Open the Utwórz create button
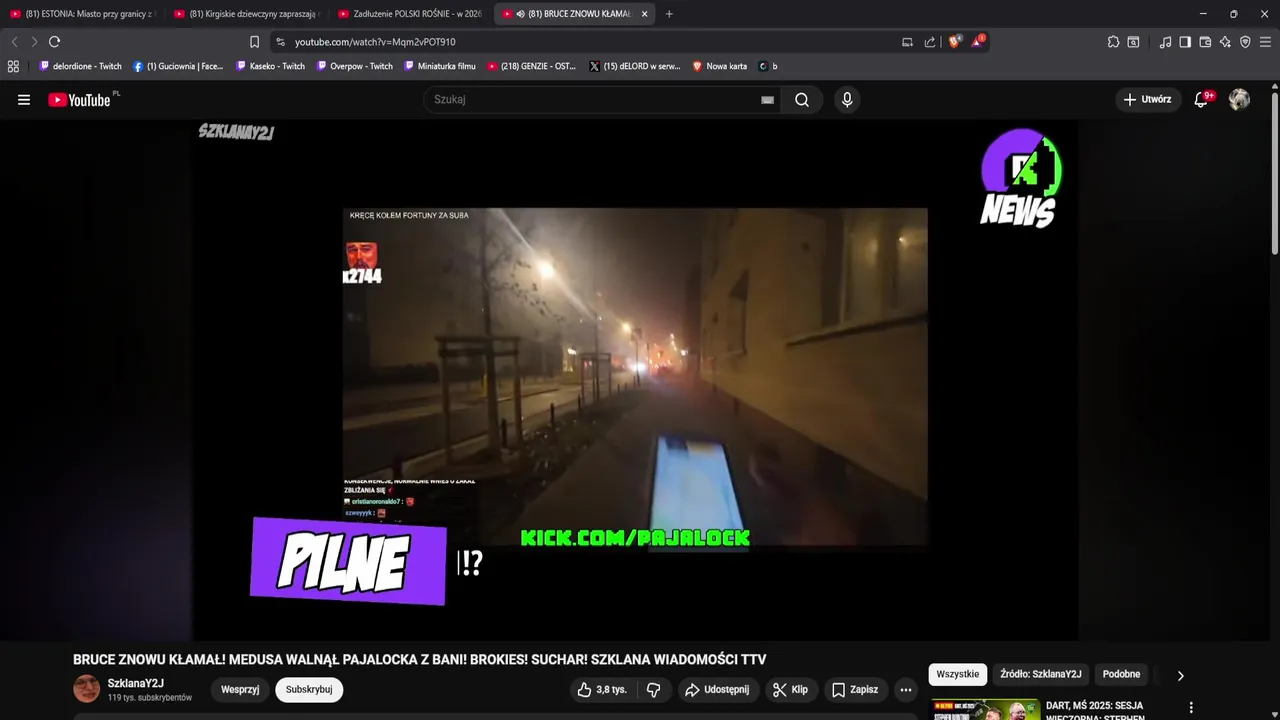 [x=1147, y=100]
